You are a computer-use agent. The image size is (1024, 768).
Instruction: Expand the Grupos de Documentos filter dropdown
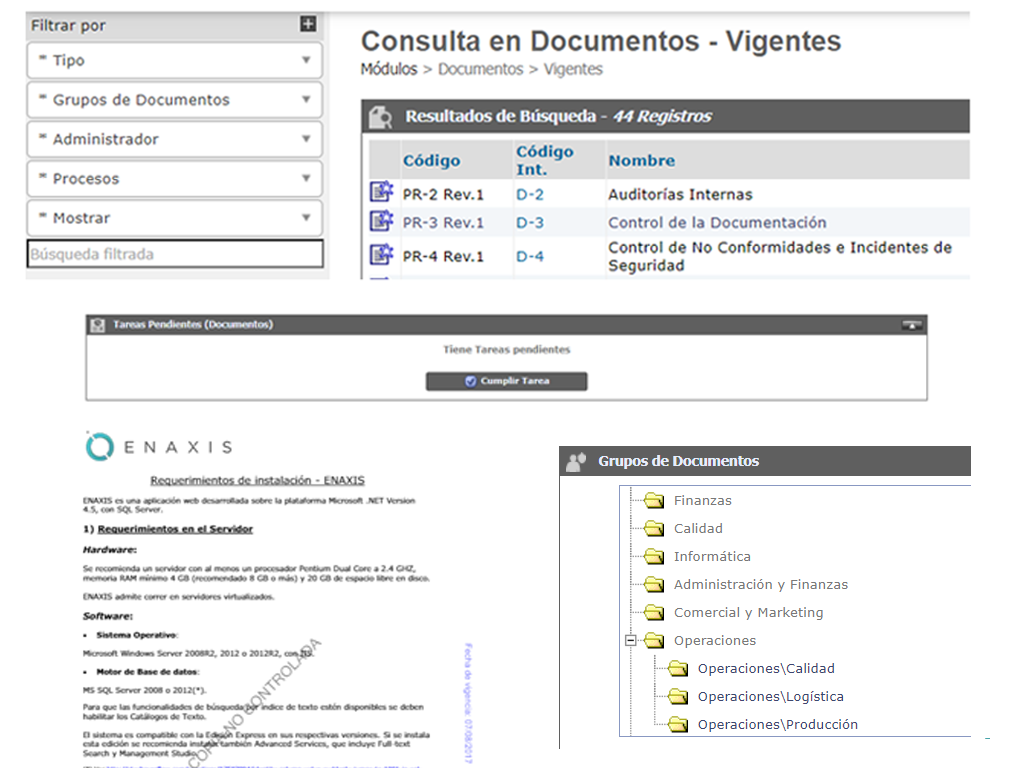point(175,100)
